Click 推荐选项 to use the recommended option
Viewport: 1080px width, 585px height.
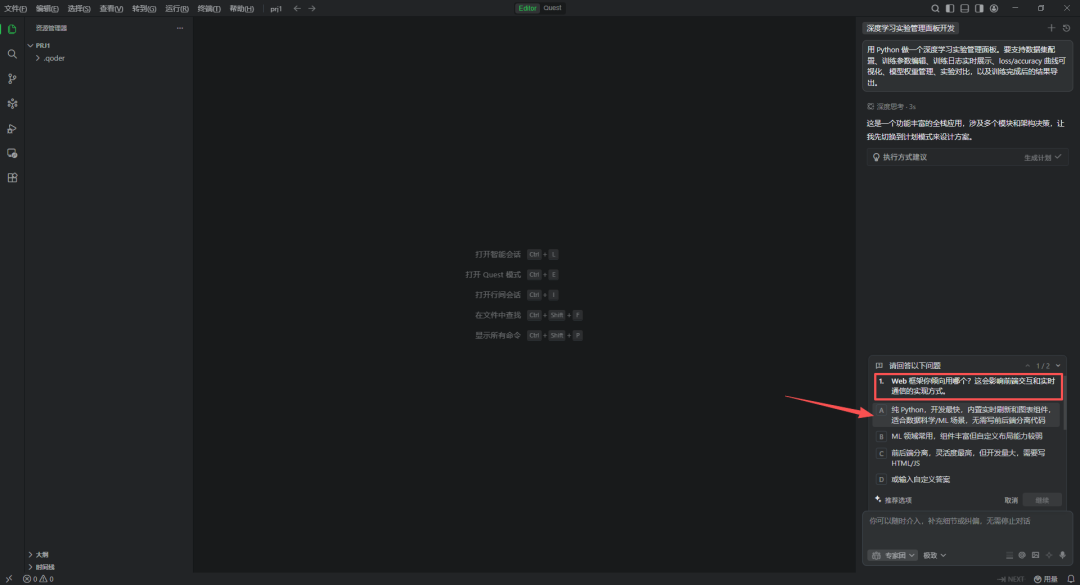(894, 500)
